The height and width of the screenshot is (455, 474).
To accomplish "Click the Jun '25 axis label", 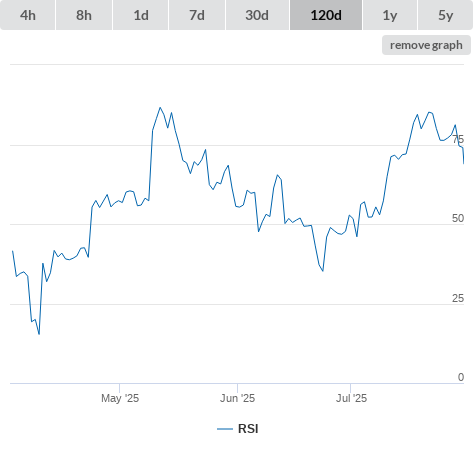I will pyautogui.click(x=237, y=398).
